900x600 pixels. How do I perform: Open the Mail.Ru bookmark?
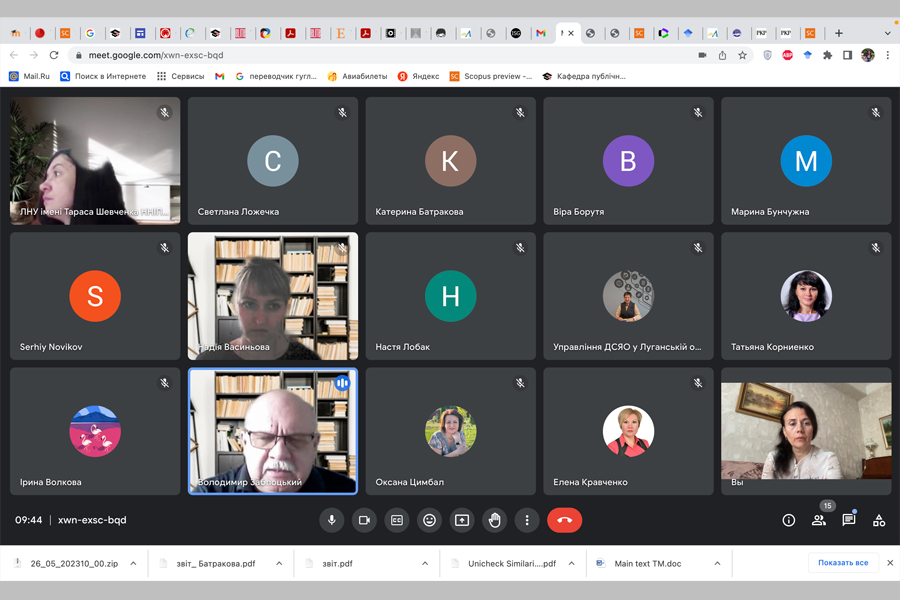(29, 76)
